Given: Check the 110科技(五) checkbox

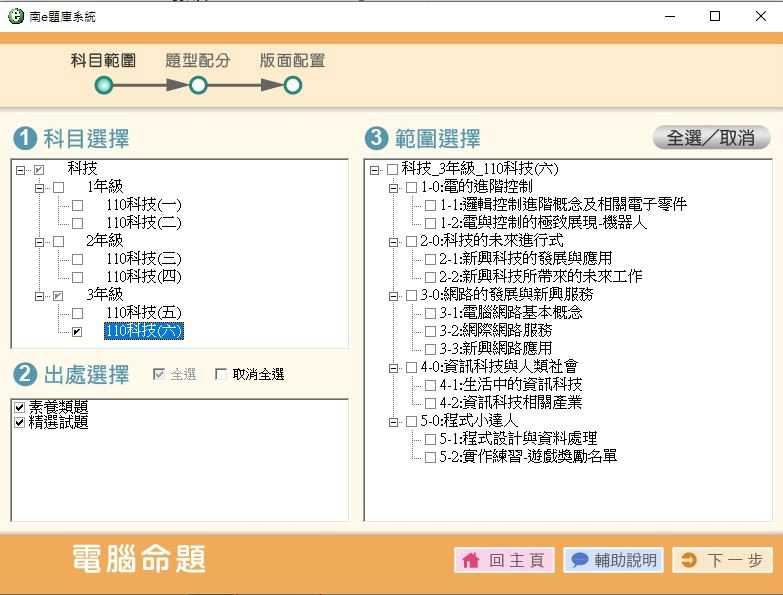Looking at the screenshot, I should pos(77,313).
